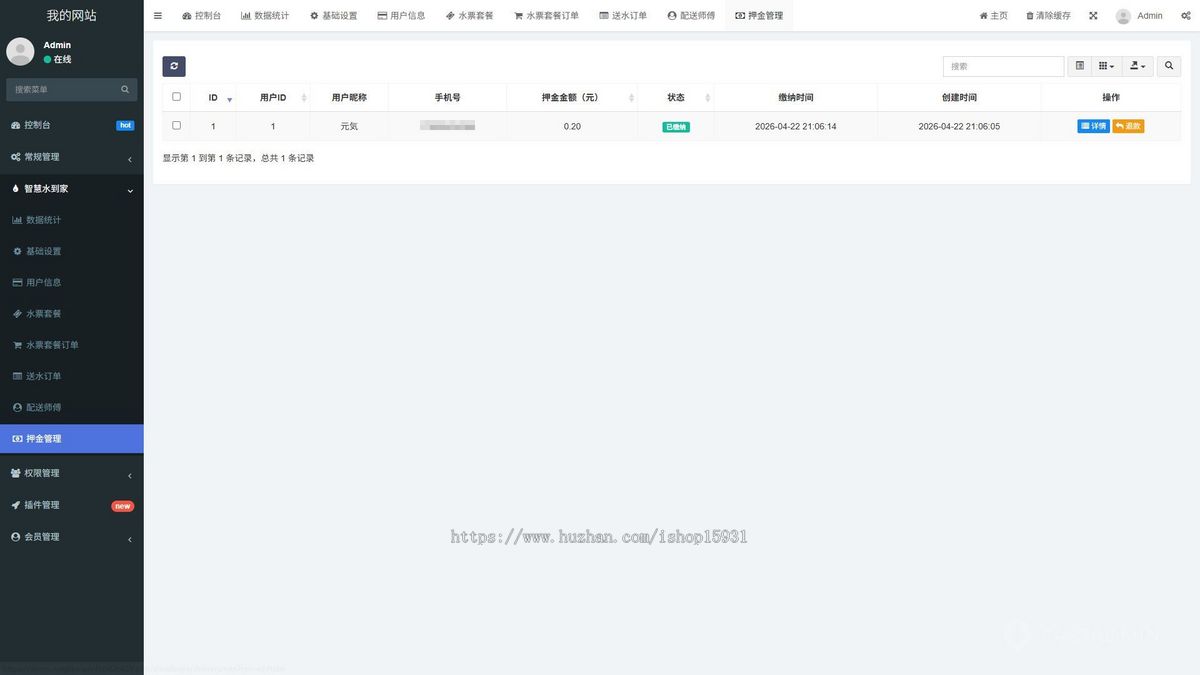Toggle table card view icon
Image resolution: width=1200 pixels, height=675 pixels.
(1079, 66)
